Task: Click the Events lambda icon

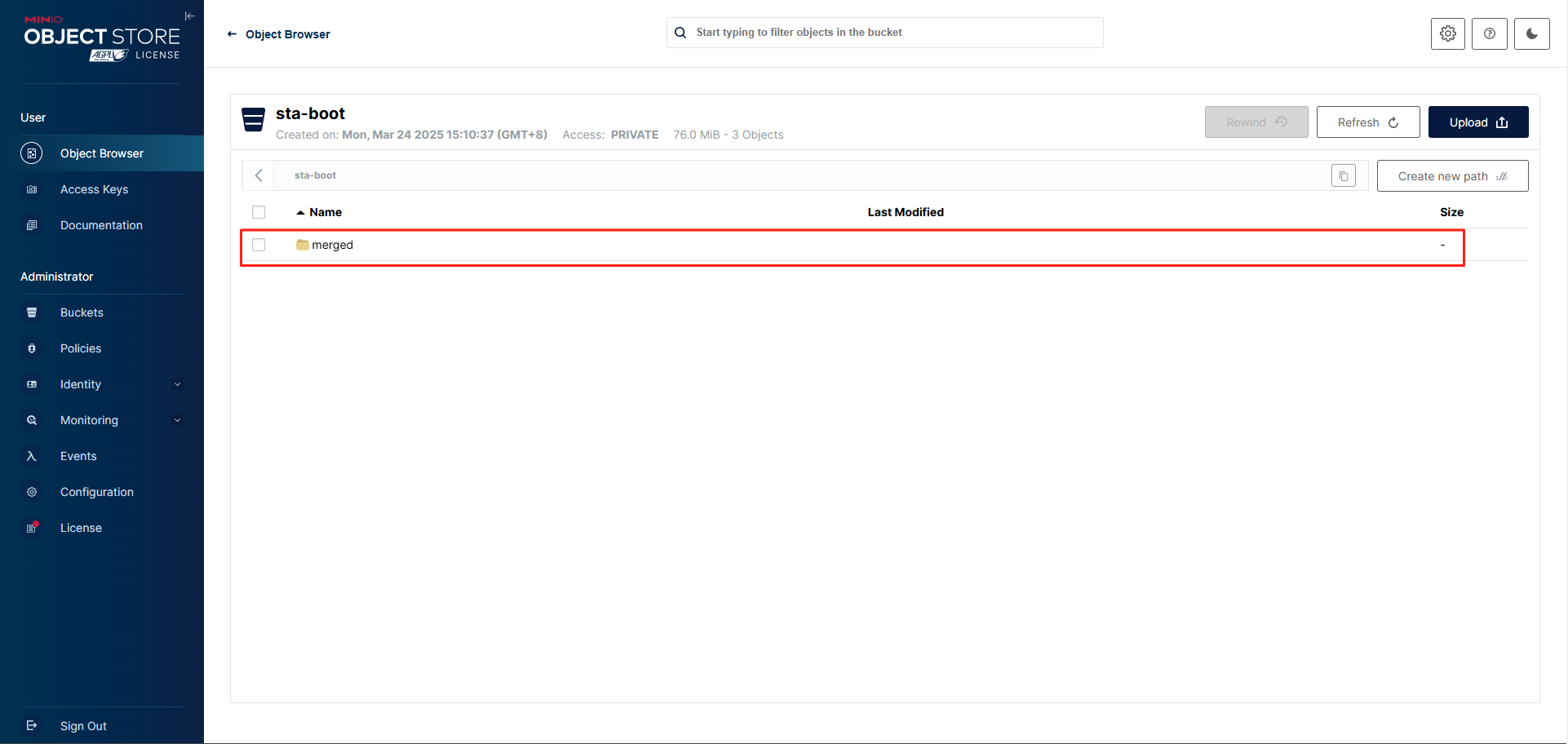Action: pos(32,456)
